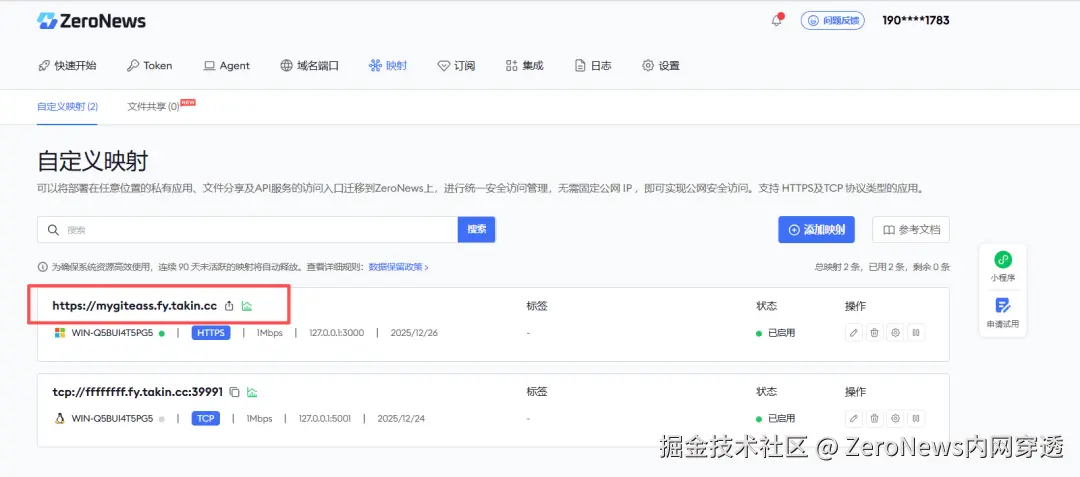Click 申请试用 side widget
This screenshot has width=1080, height=477.
point(1003,311)
